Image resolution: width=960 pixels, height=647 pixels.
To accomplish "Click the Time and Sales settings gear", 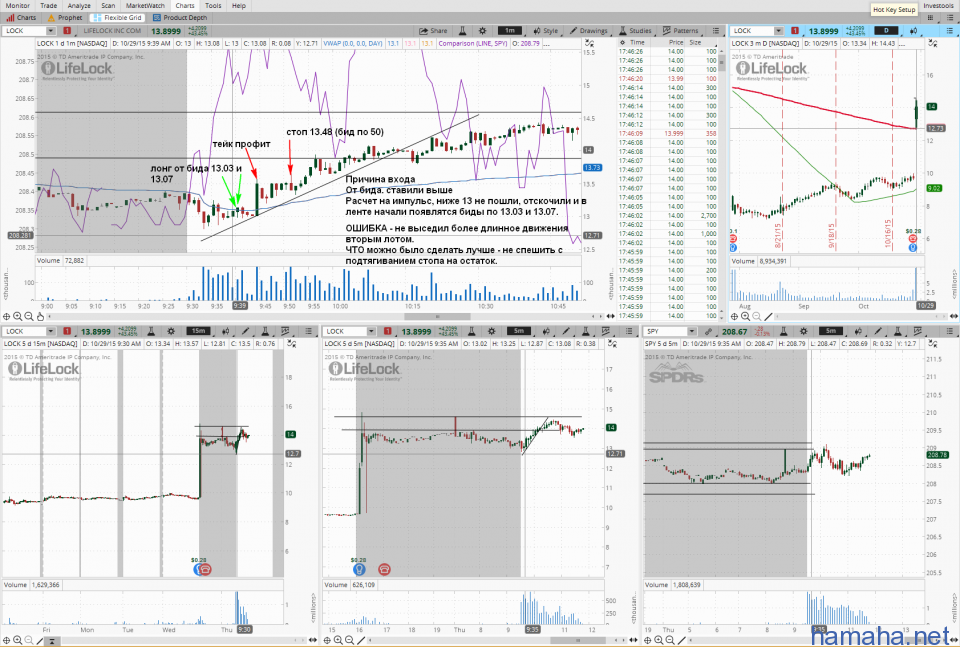I will coord(623,43).
